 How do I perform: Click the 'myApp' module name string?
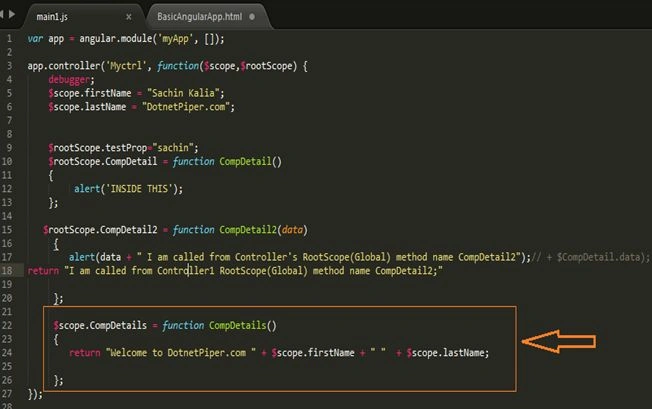(x=175, y=39)
